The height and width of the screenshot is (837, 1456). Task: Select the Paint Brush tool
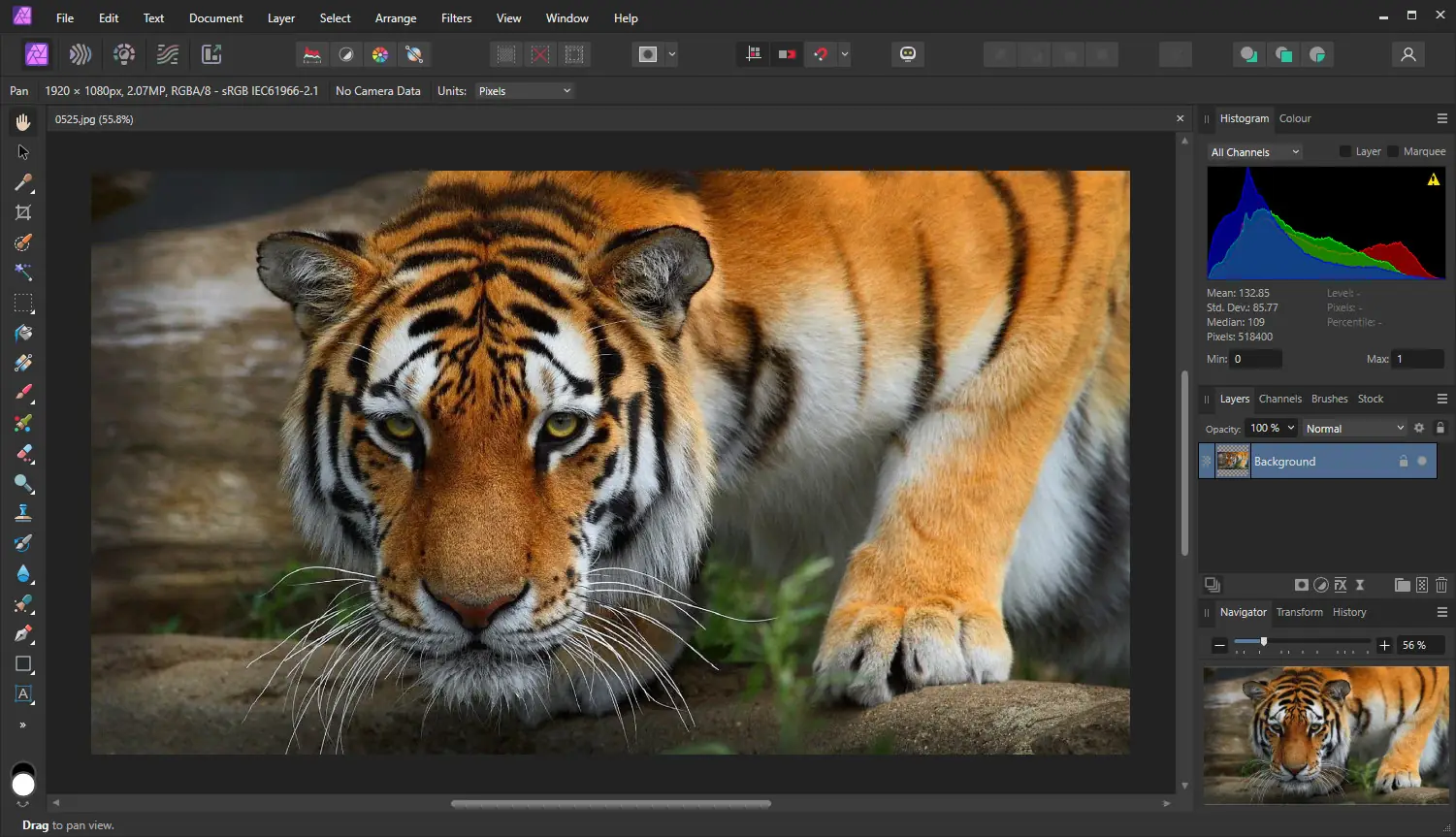[23, 393]
